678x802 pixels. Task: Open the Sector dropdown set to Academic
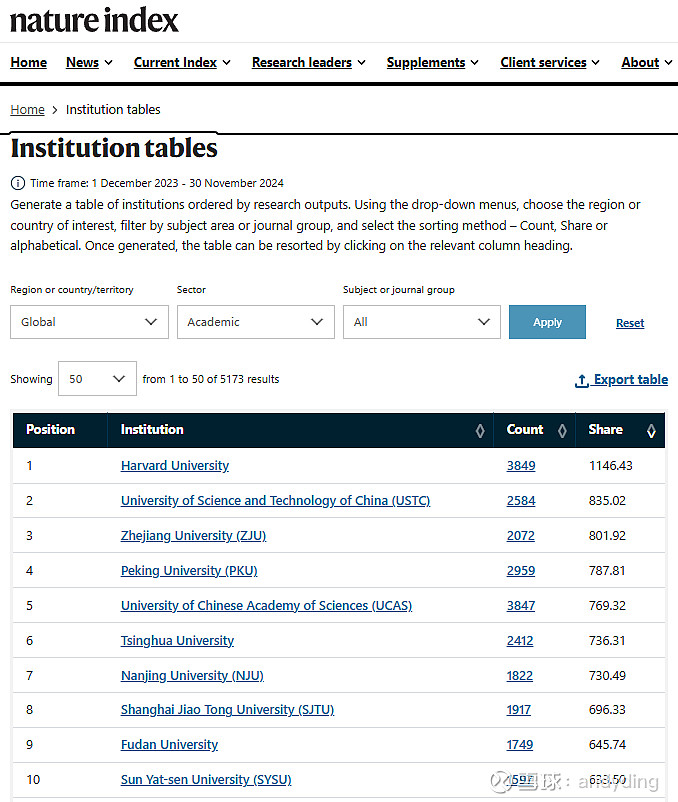pos(255,322)
